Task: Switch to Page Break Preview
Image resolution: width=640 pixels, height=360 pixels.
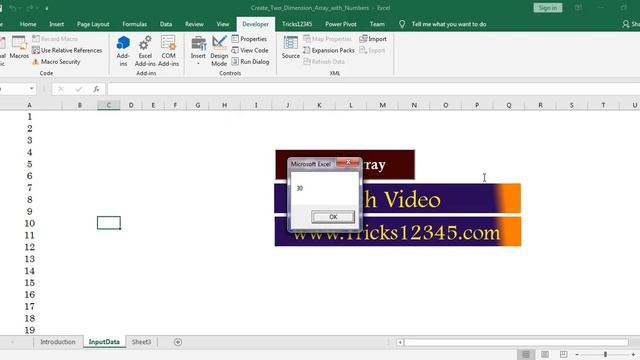Action: click(x=563, y=354)
